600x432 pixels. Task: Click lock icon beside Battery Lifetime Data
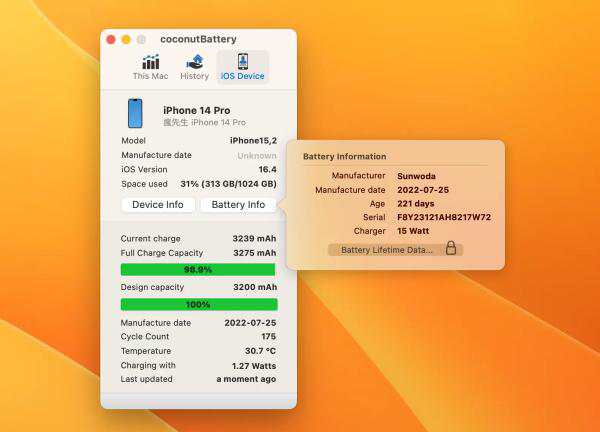451,248
